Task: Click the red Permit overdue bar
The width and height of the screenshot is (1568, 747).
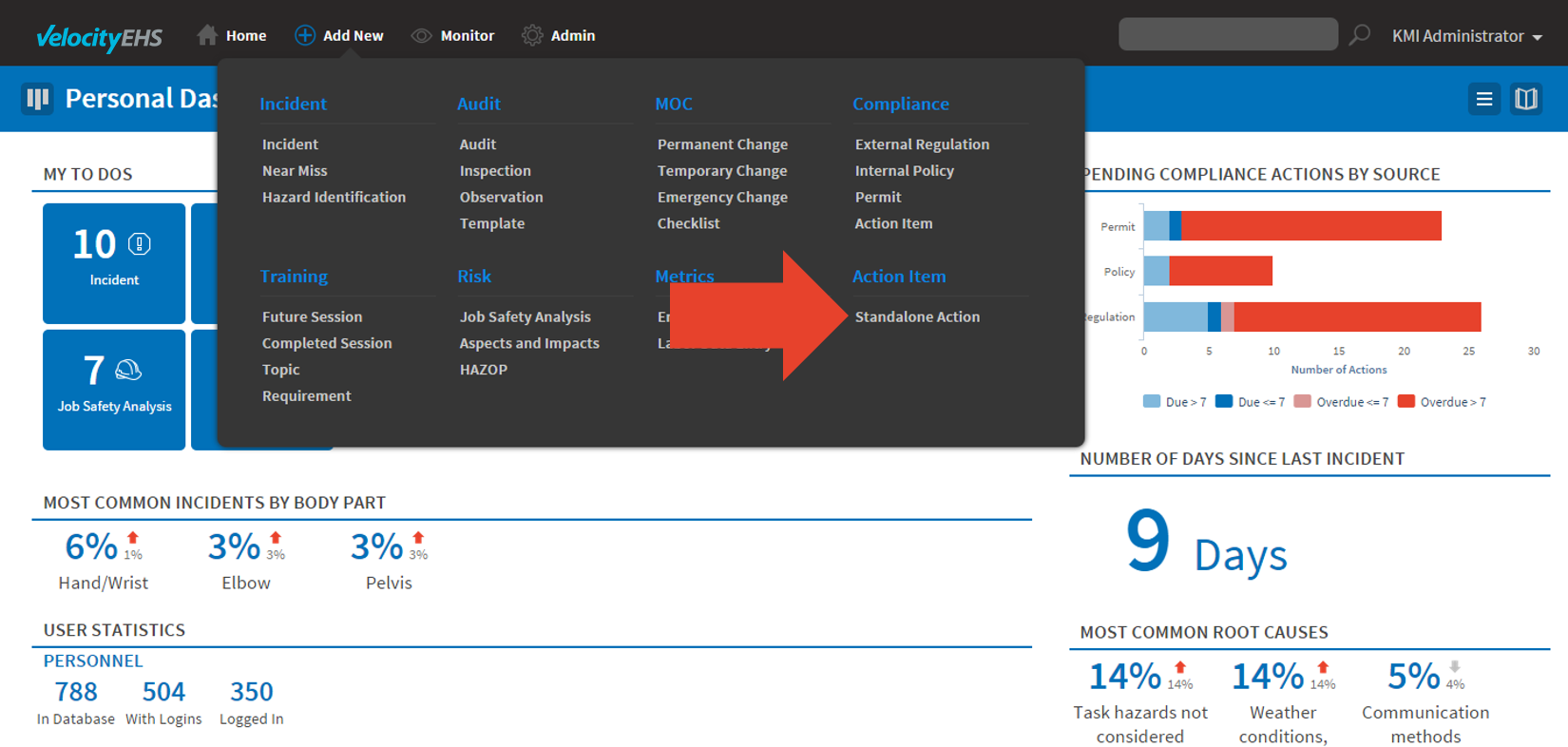Action: [1310, 226]
